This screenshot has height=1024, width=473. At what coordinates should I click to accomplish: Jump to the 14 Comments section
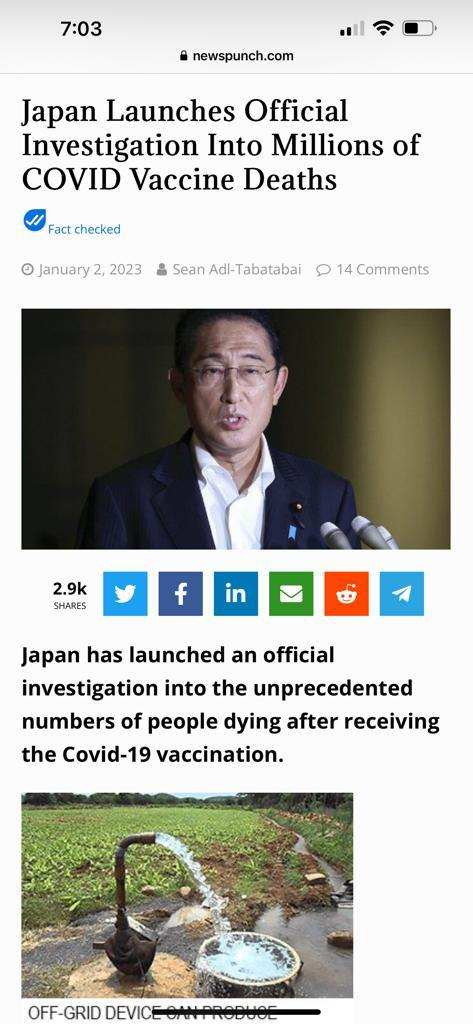(x=372, y=269)
